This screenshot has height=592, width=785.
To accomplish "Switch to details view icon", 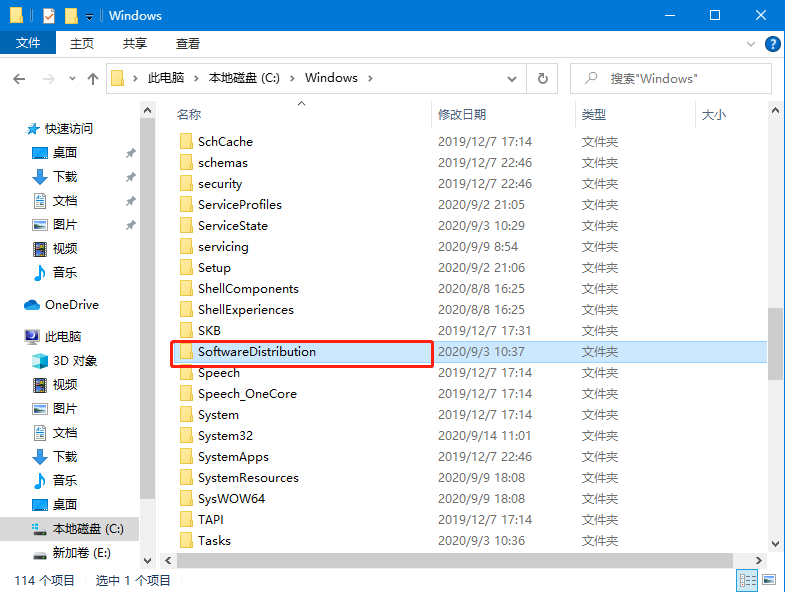I will pyautogui.click(x=747, y=580).
